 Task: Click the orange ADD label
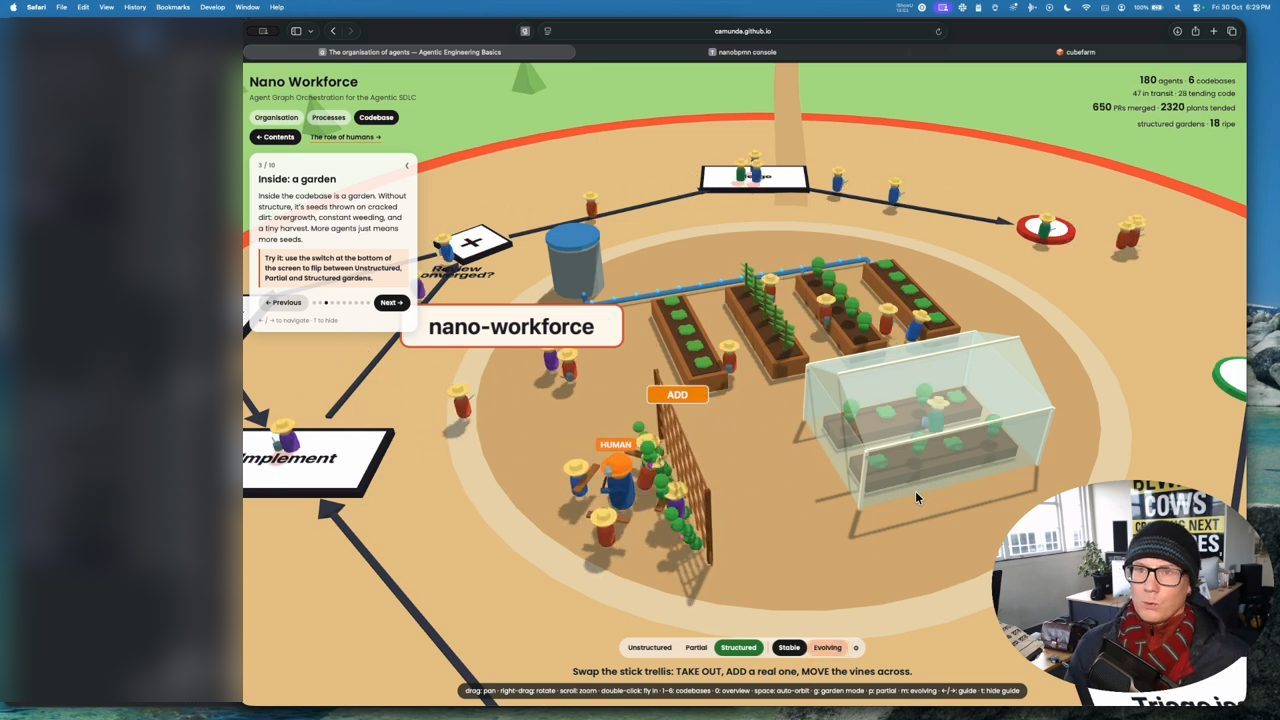677,395
